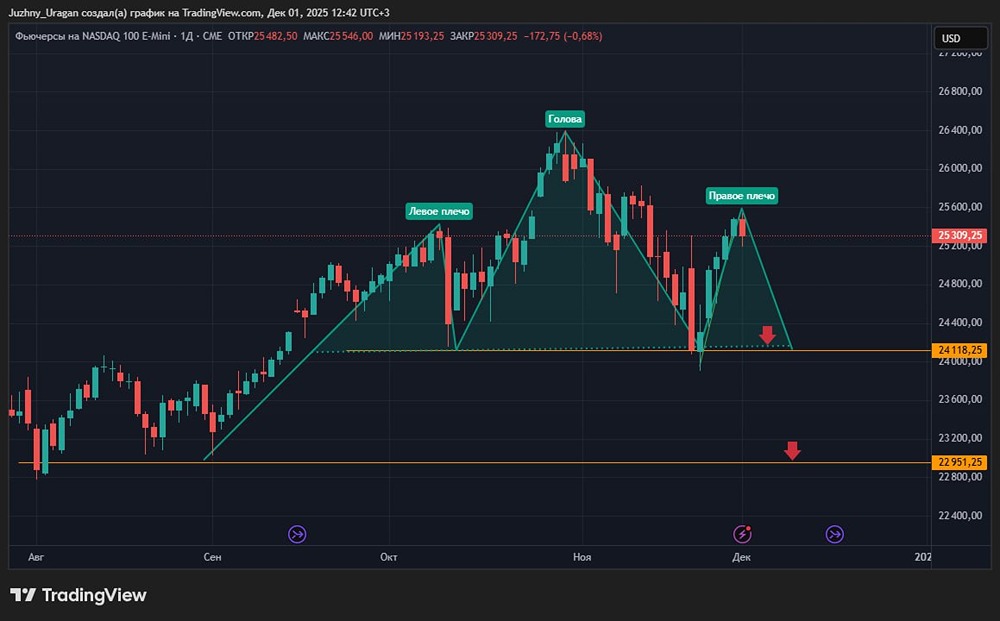Click the pink lightning event icon on the timeline
1000x621 pixels.
(741, 534)
